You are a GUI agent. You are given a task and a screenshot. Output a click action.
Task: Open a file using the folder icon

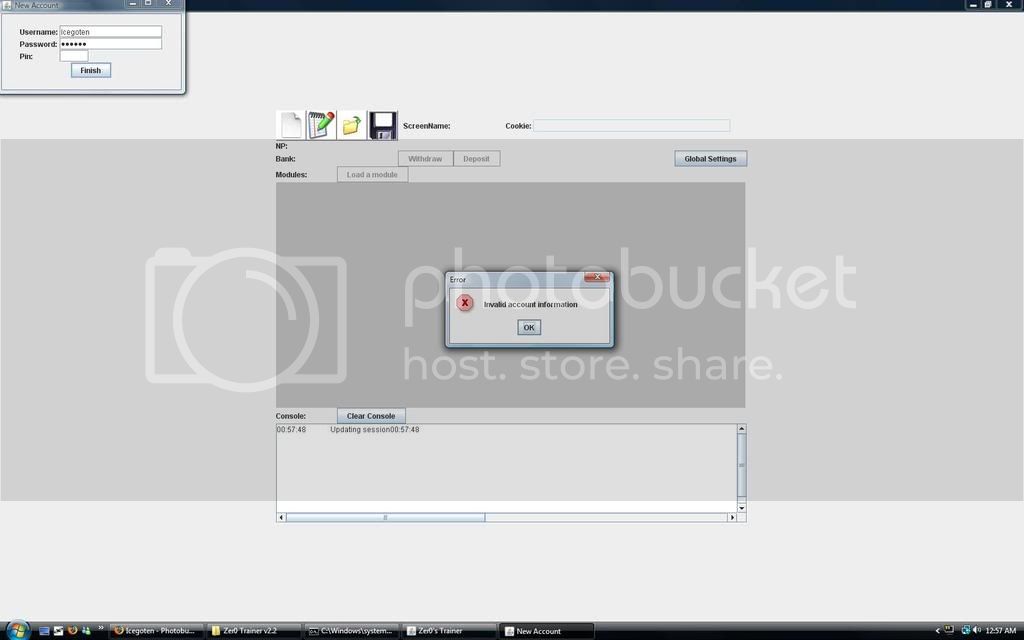pyautogui.click(x=352, y=125)
